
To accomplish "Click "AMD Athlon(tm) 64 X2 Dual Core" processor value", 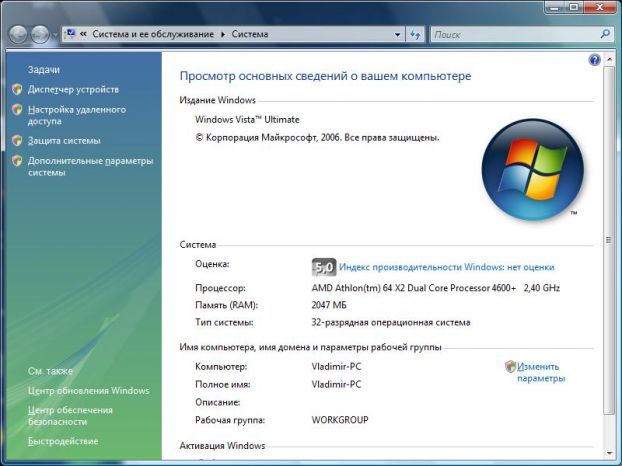I will point(436,288).
